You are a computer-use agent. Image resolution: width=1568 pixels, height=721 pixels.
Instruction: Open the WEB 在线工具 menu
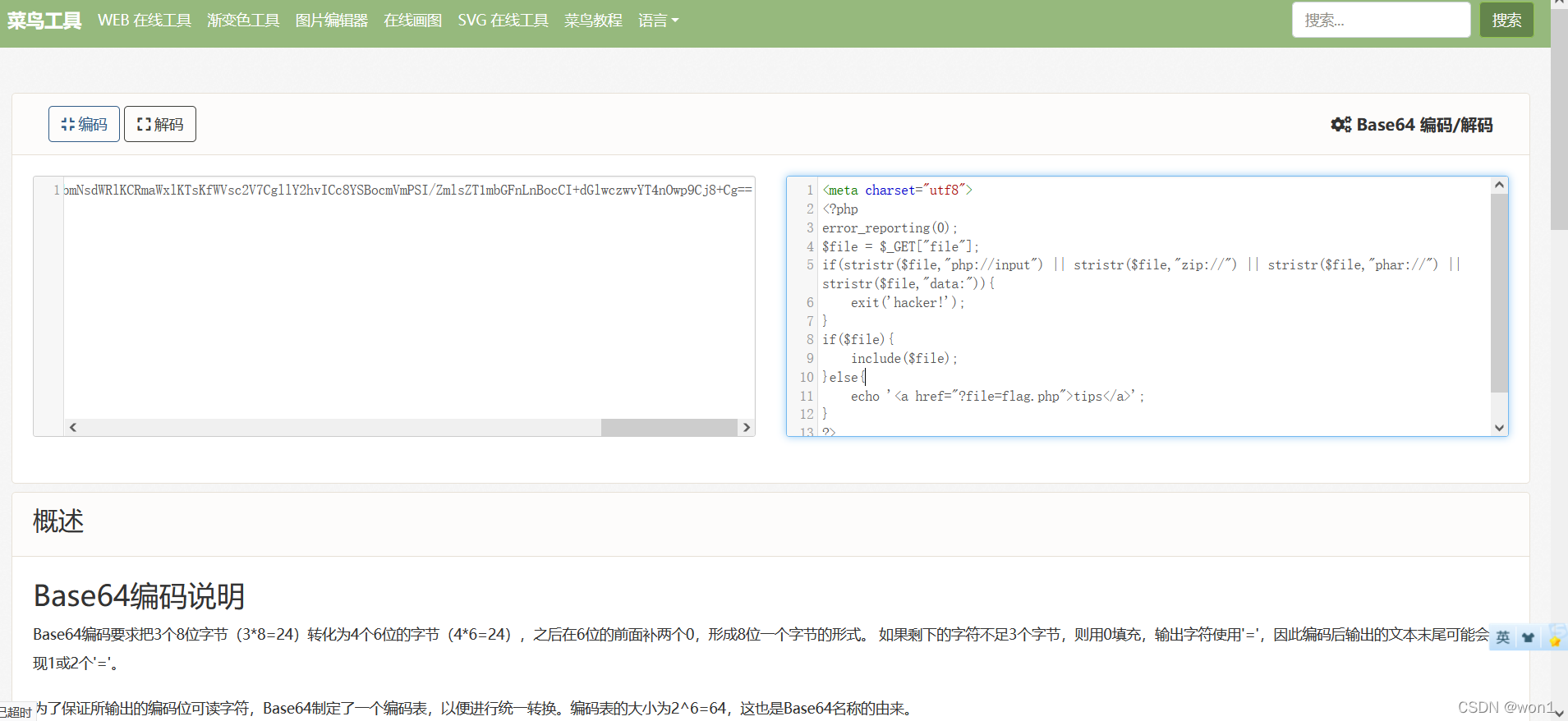145,21
